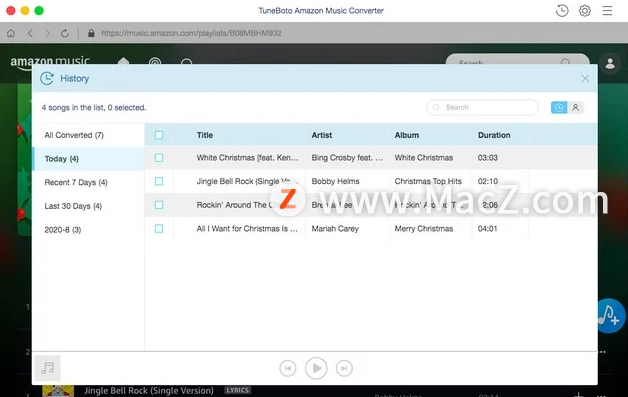628x397 pixels.
Task: Open the hamburger menu in title bar
Action: (x=607, y=11)
